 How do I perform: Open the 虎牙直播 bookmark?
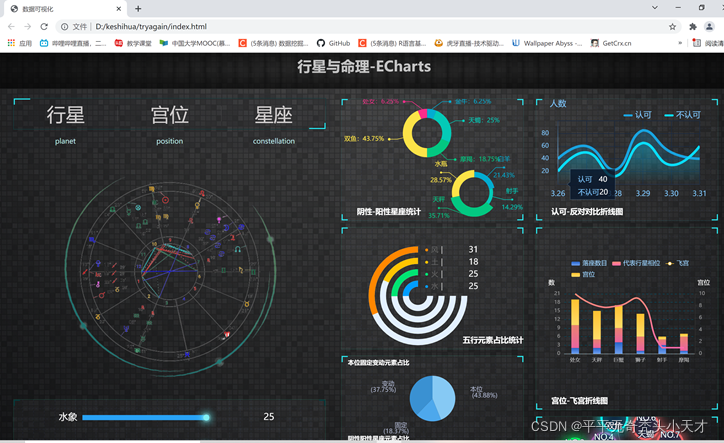469,43
